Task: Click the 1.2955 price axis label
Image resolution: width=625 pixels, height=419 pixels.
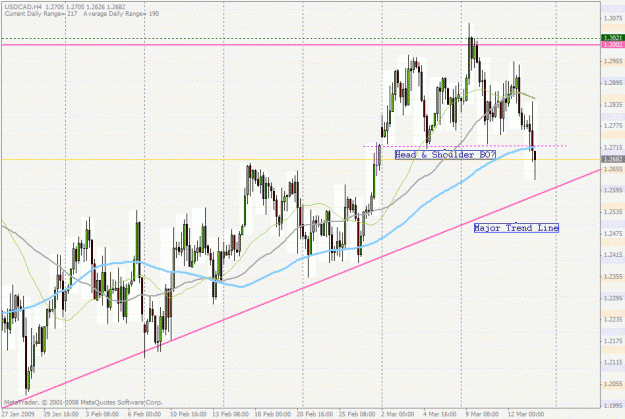Action: [x=613, y=61]
